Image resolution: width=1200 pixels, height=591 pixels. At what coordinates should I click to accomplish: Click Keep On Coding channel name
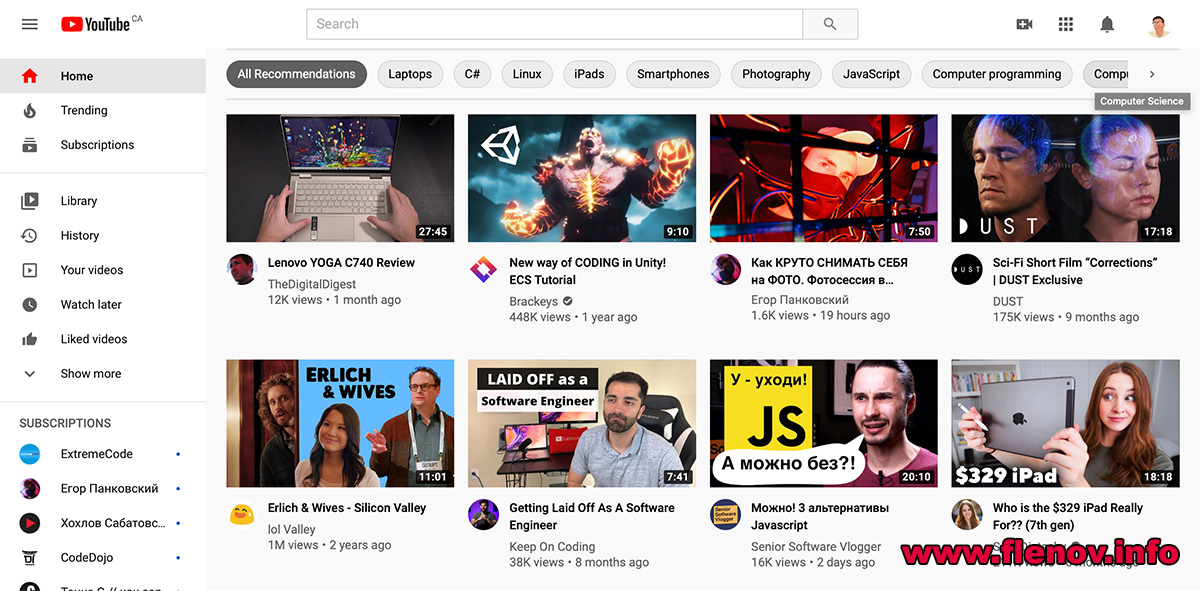(552, 547)
